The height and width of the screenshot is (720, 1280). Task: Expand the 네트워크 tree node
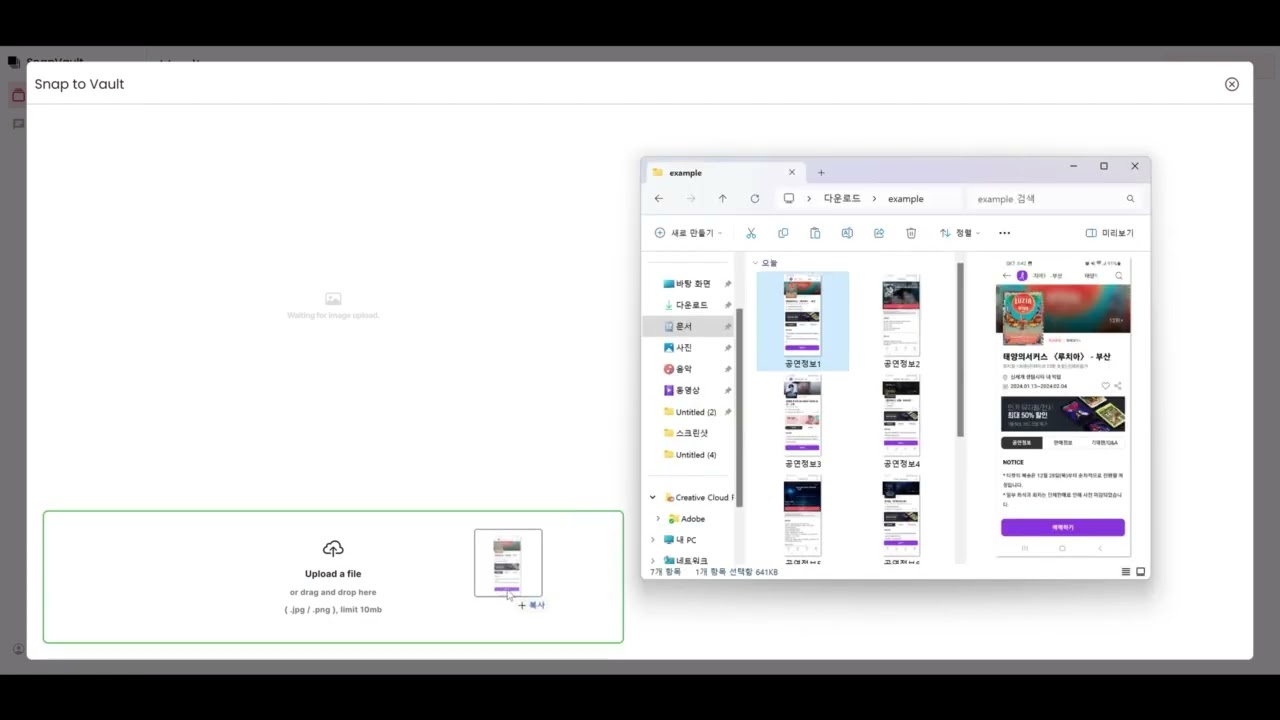[653, 561]
